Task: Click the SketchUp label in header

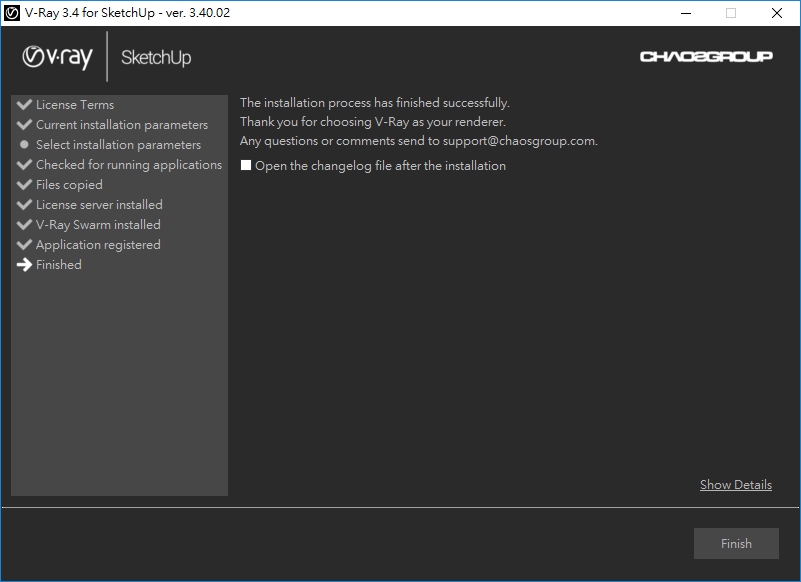Action: [156, 57]
